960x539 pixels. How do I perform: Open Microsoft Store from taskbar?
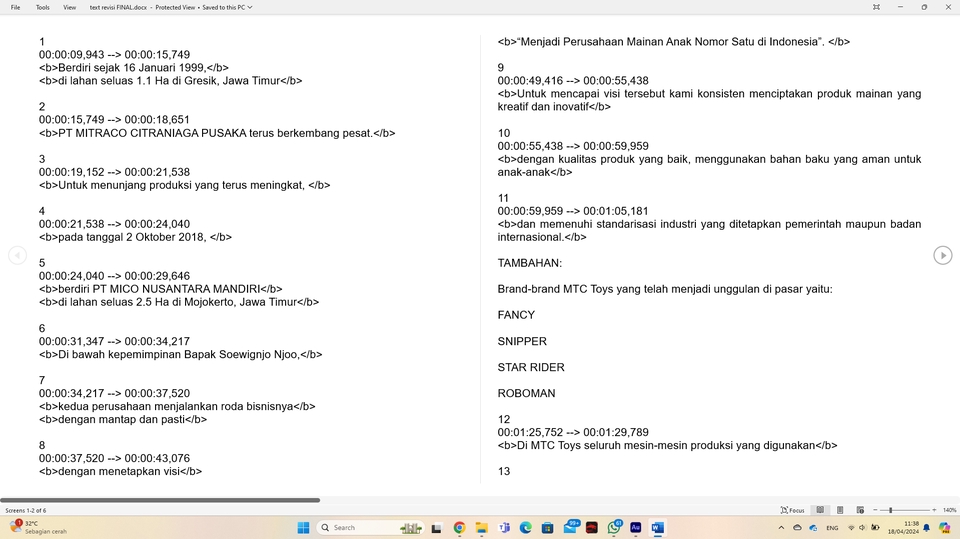(x=547, y=527)
